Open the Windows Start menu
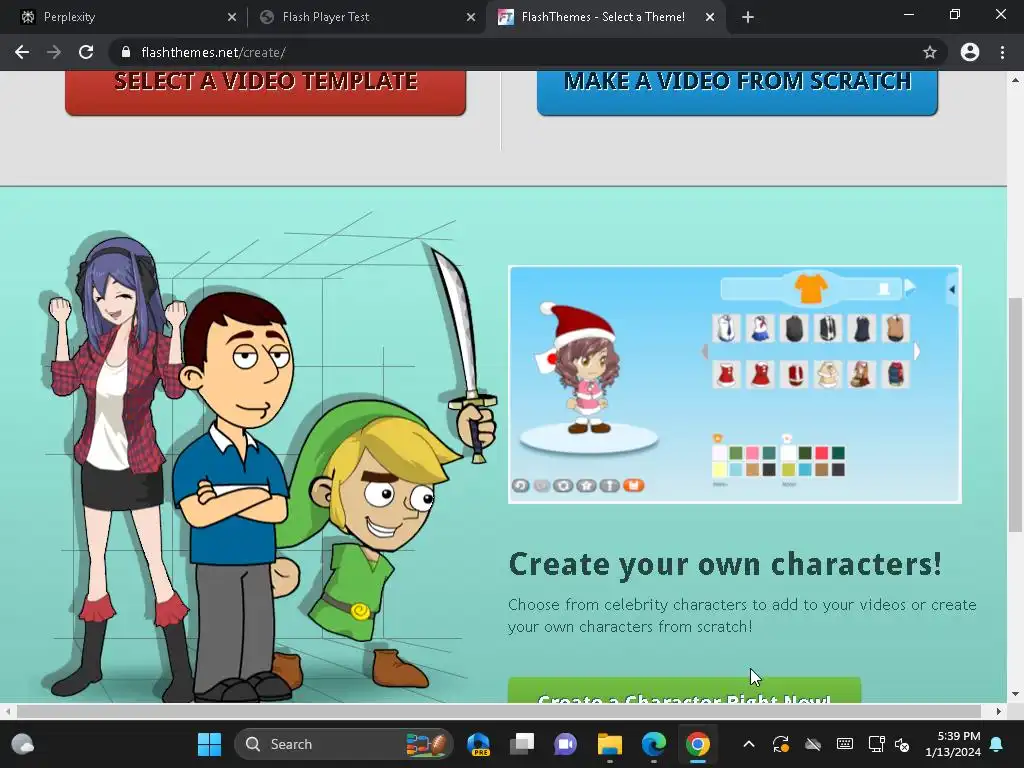 coord(210,744)
